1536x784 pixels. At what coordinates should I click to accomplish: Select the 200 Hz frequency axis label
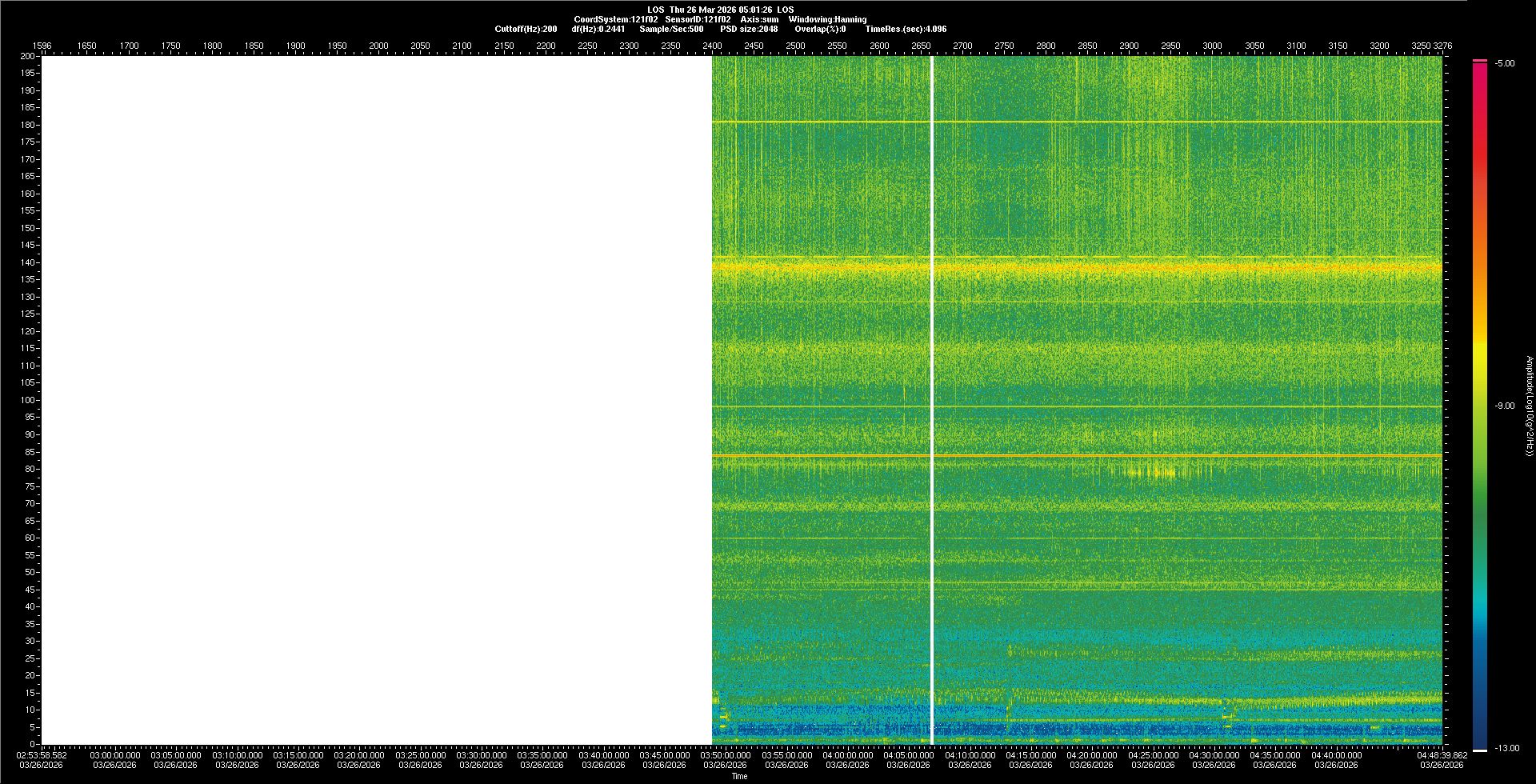coord(27,56)
